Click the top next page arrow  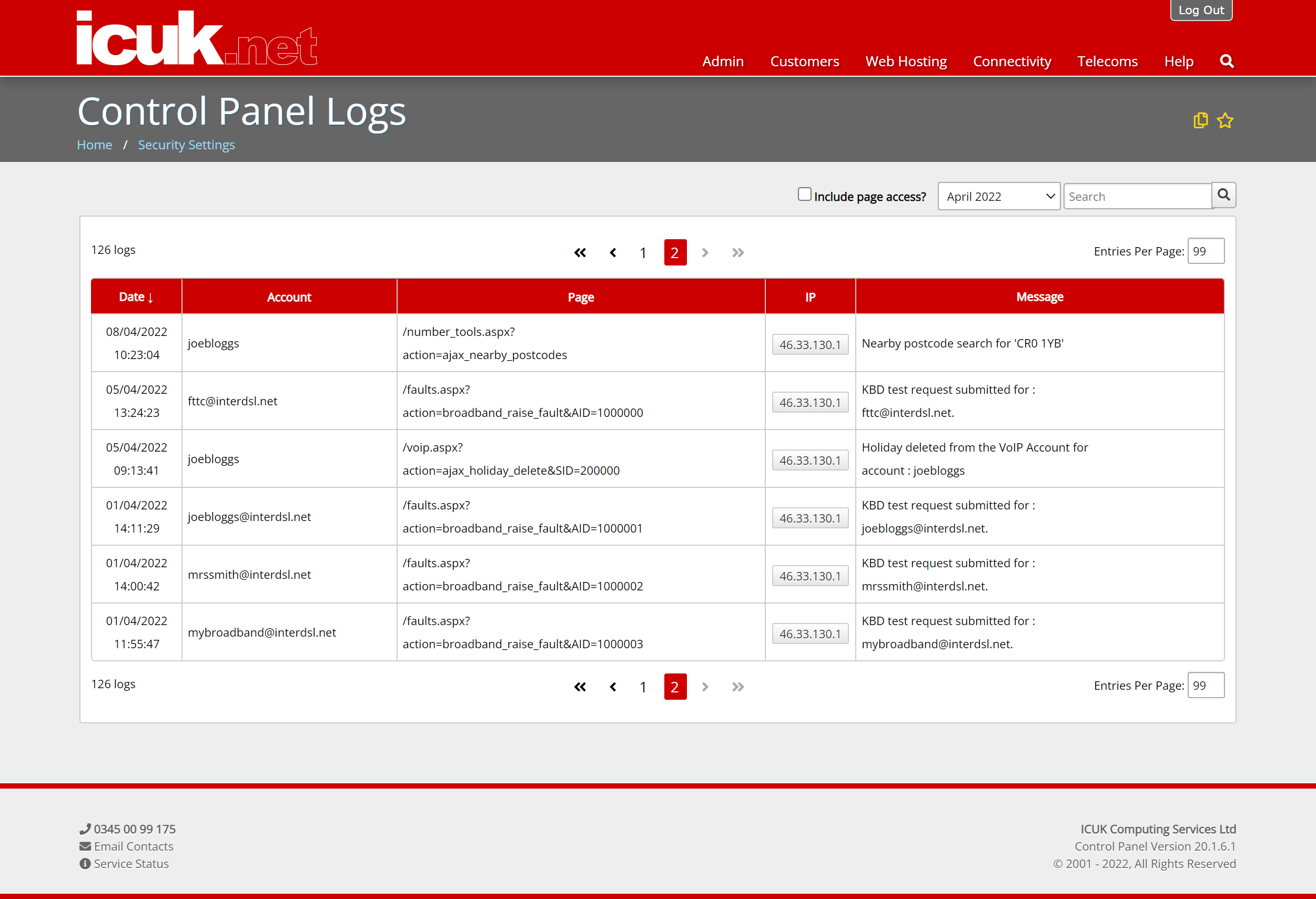(x=705, y=252)
